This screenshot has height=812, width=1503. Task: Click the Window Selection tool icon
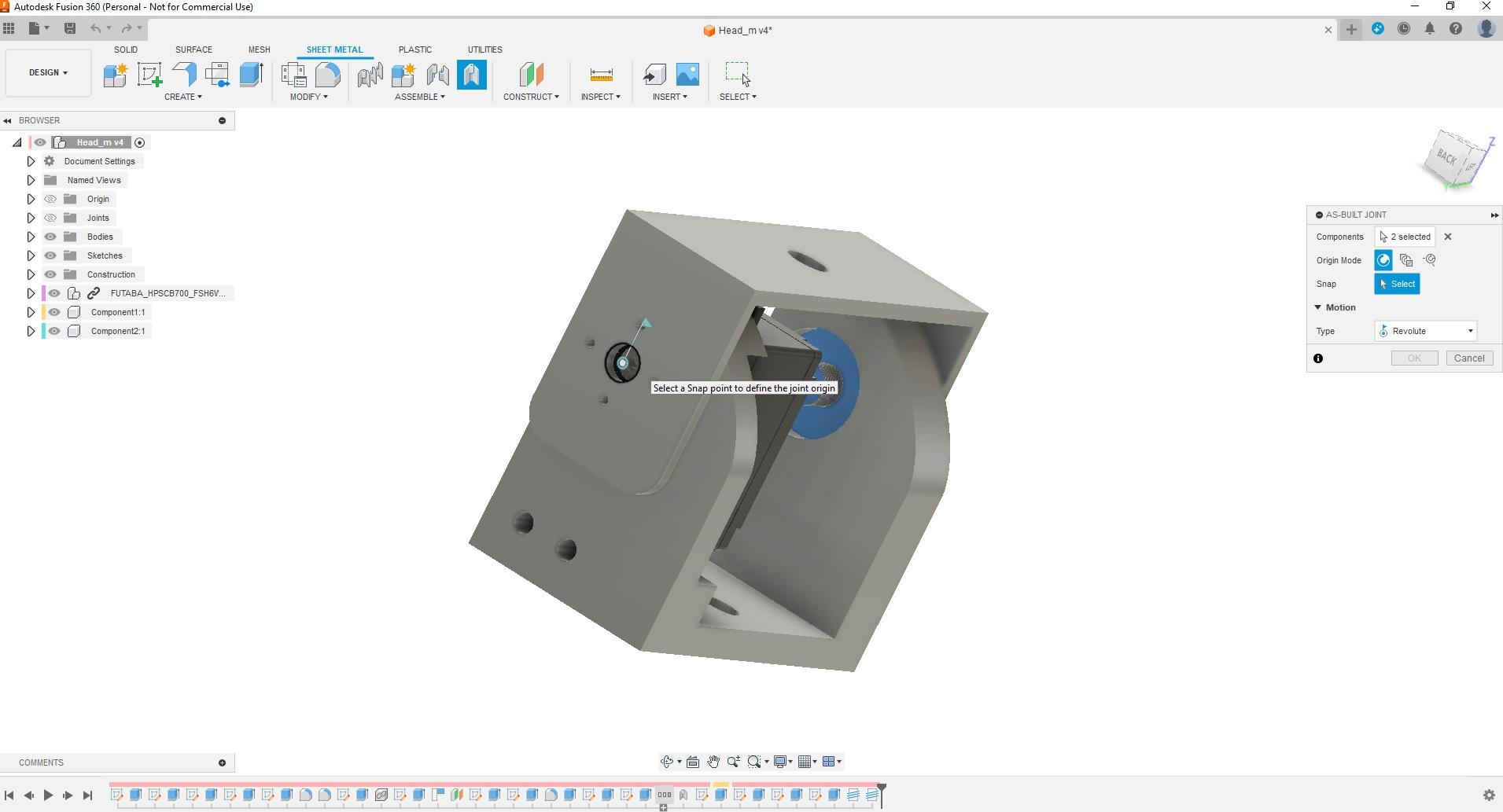738,73
